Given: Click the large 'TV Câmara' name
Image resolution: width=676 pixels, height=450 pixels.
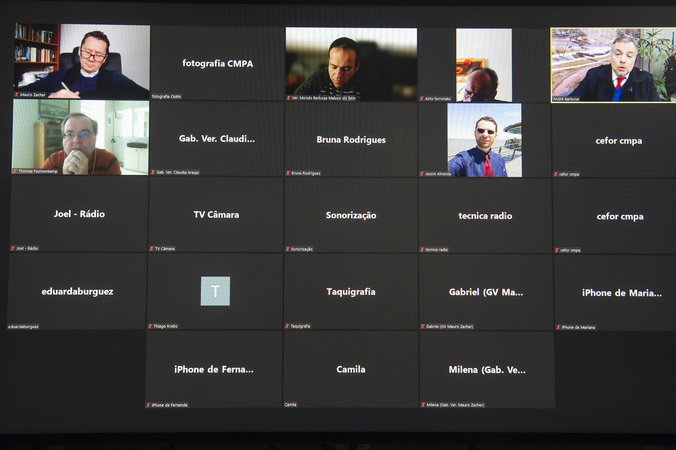Looking at the screenshot, I should (216, 215).
